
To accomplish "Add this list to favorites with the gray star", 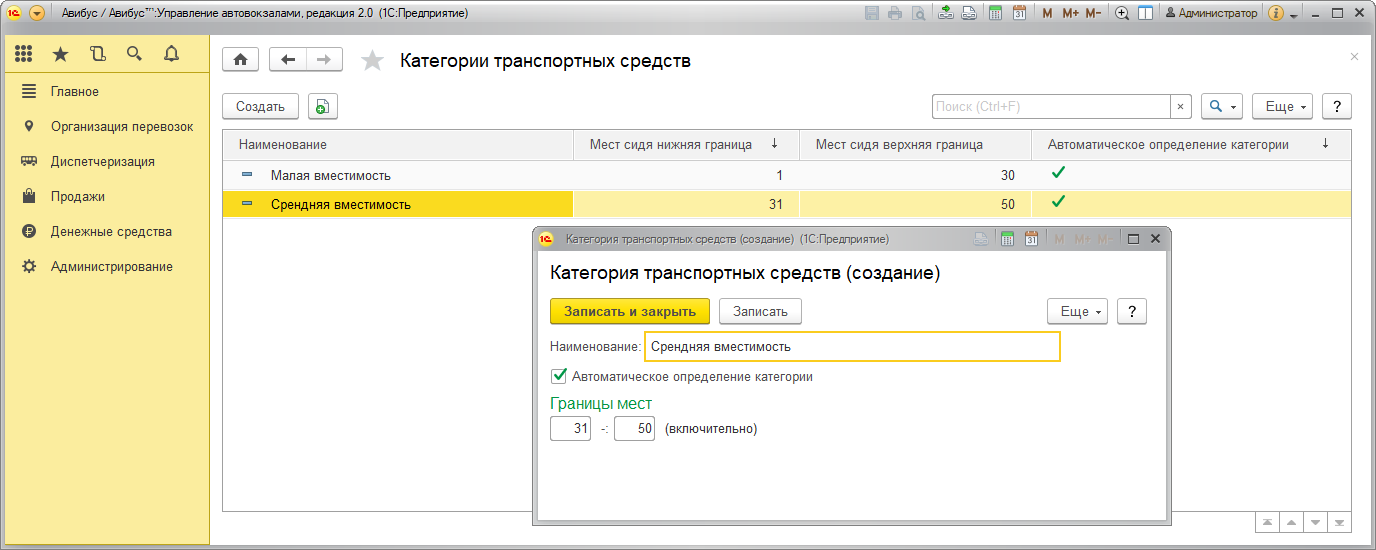I will (372, 61).
